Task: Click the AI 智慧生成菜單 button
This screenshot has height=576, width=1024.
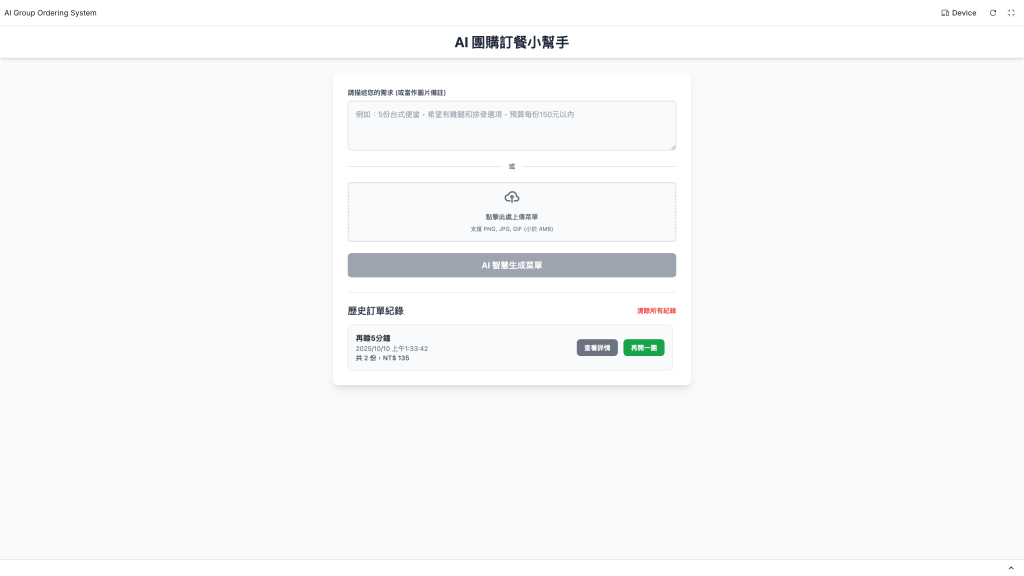Action: pyautogui.click(x=511, y=265)
